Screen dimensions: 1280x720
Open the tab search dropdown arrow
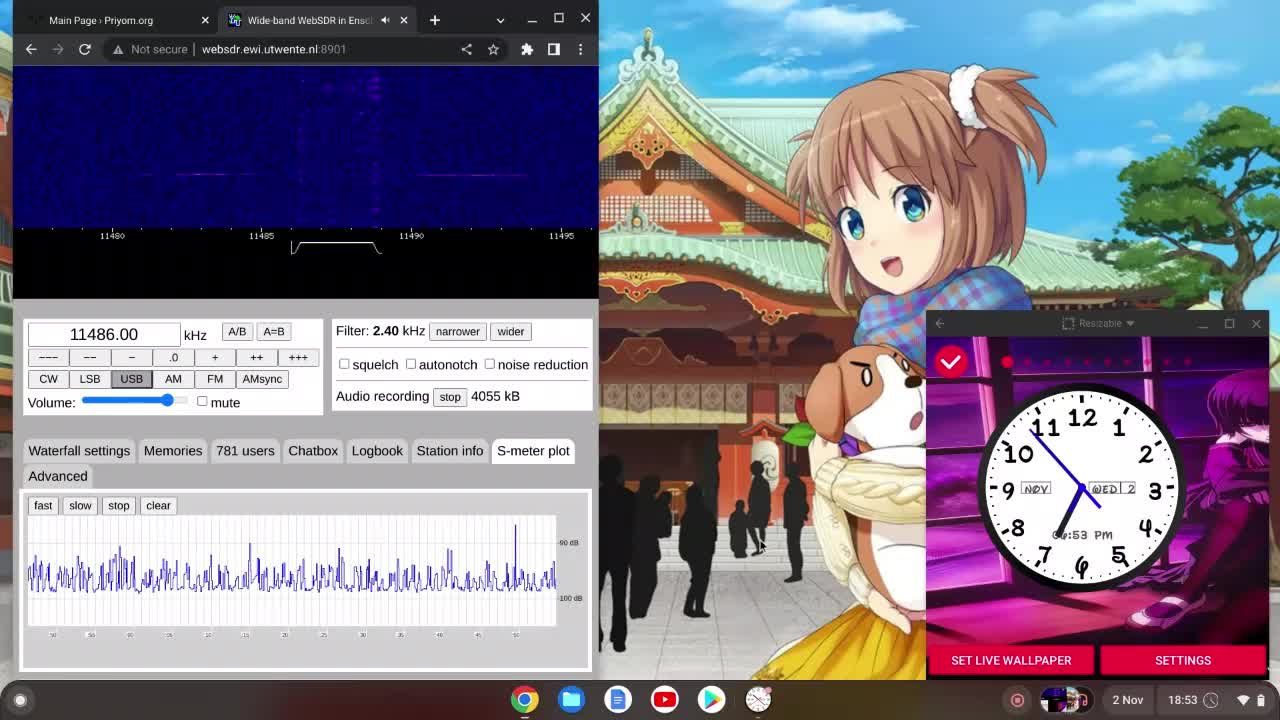tap(500, 20)
